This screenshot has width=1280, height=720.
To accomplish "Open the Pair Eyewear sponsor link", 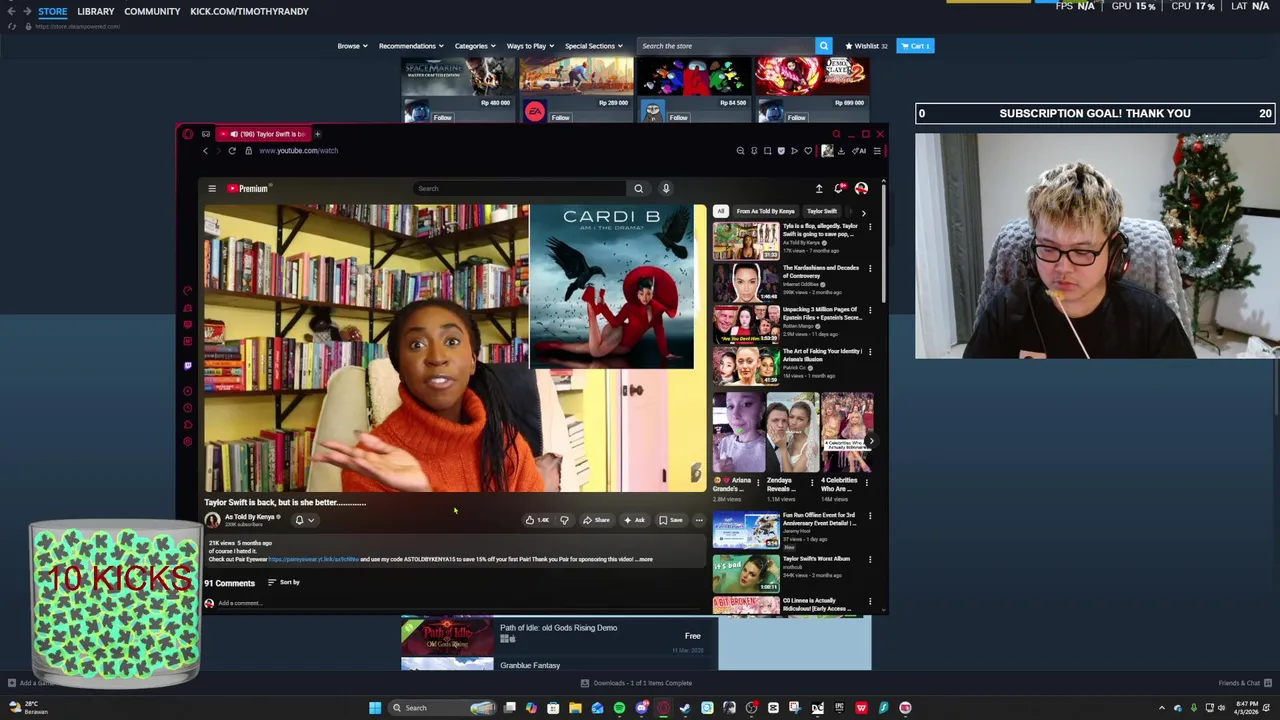I will click(313, 559).
